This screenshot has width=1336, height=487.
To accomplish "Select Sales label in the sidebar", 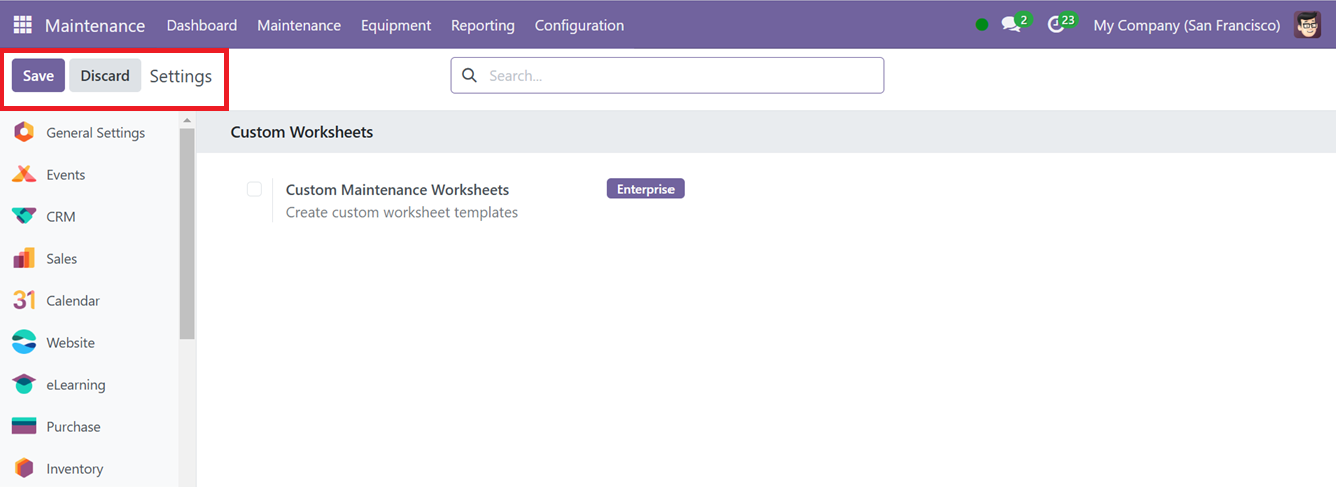I will [62, 258].
